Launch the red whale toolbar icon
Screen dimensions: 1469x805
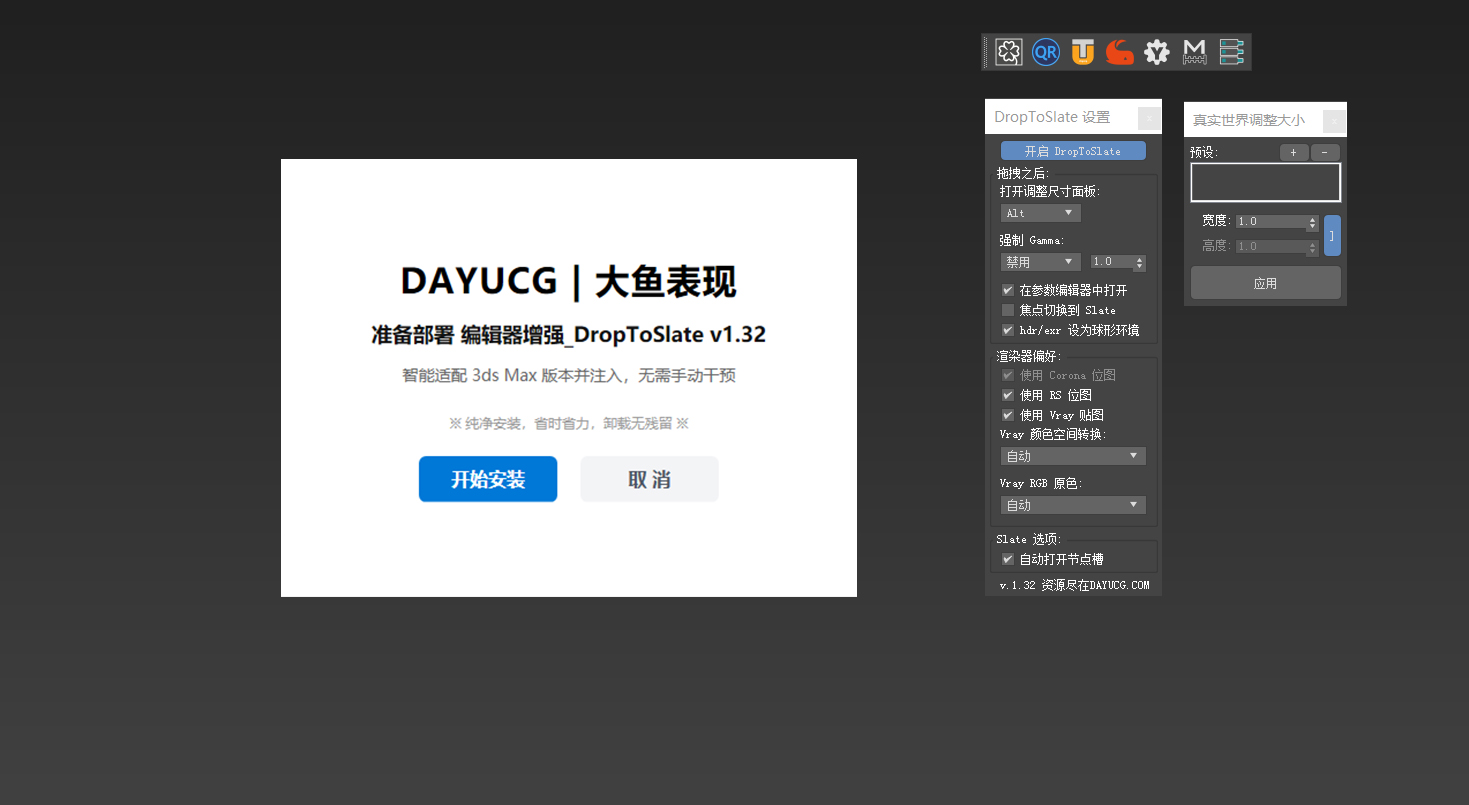[x=1120, y=52]
